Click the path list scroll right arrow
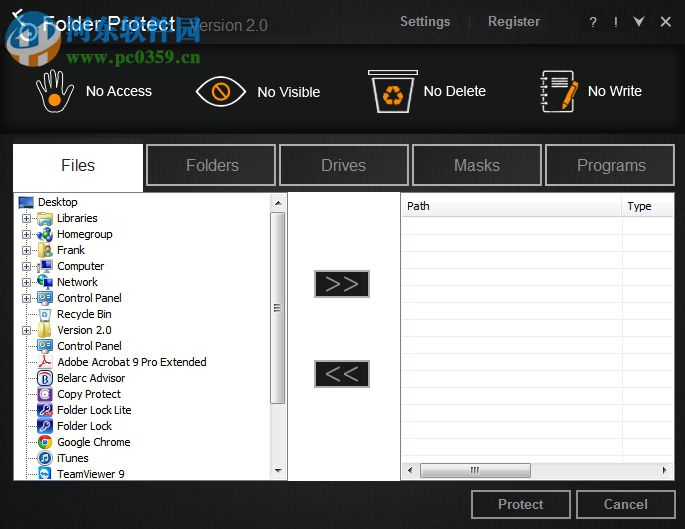Image resolution: width=685 pixels, height=529 pixels. pyautogui.click(x=664, y=470)
